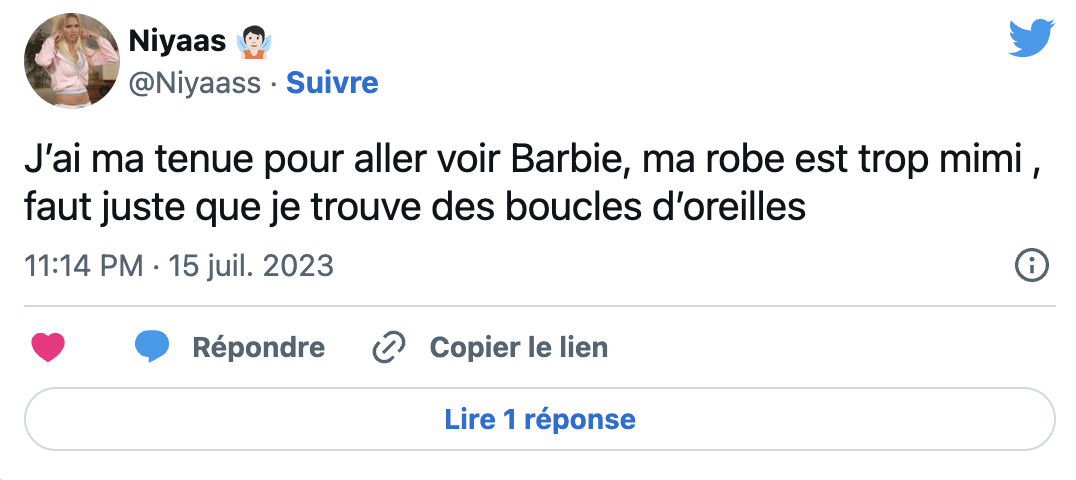
Task: Select the "Répondre" reply label
Action: (x=258, y=347)
